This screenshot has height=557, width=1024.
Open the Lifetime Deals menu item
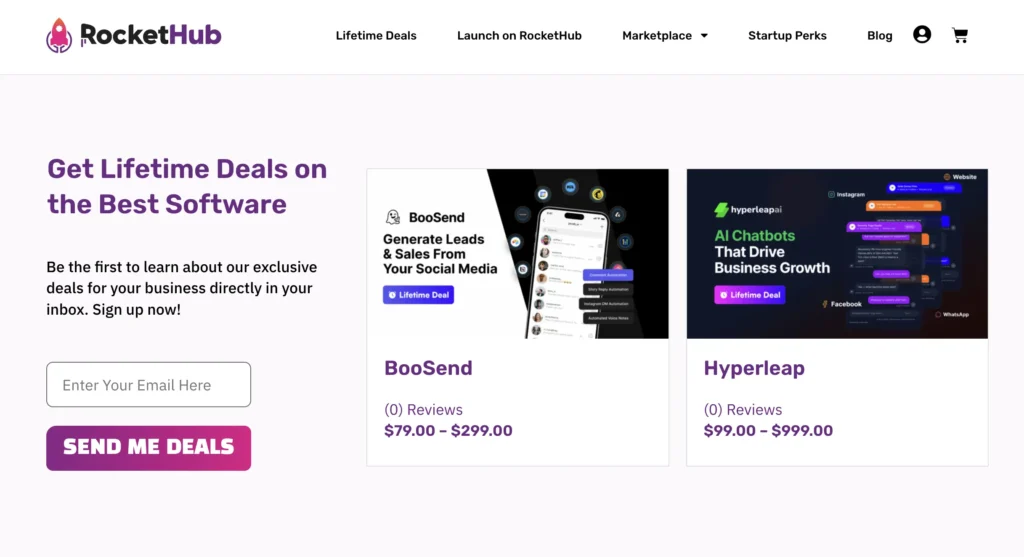pos(376,36)
